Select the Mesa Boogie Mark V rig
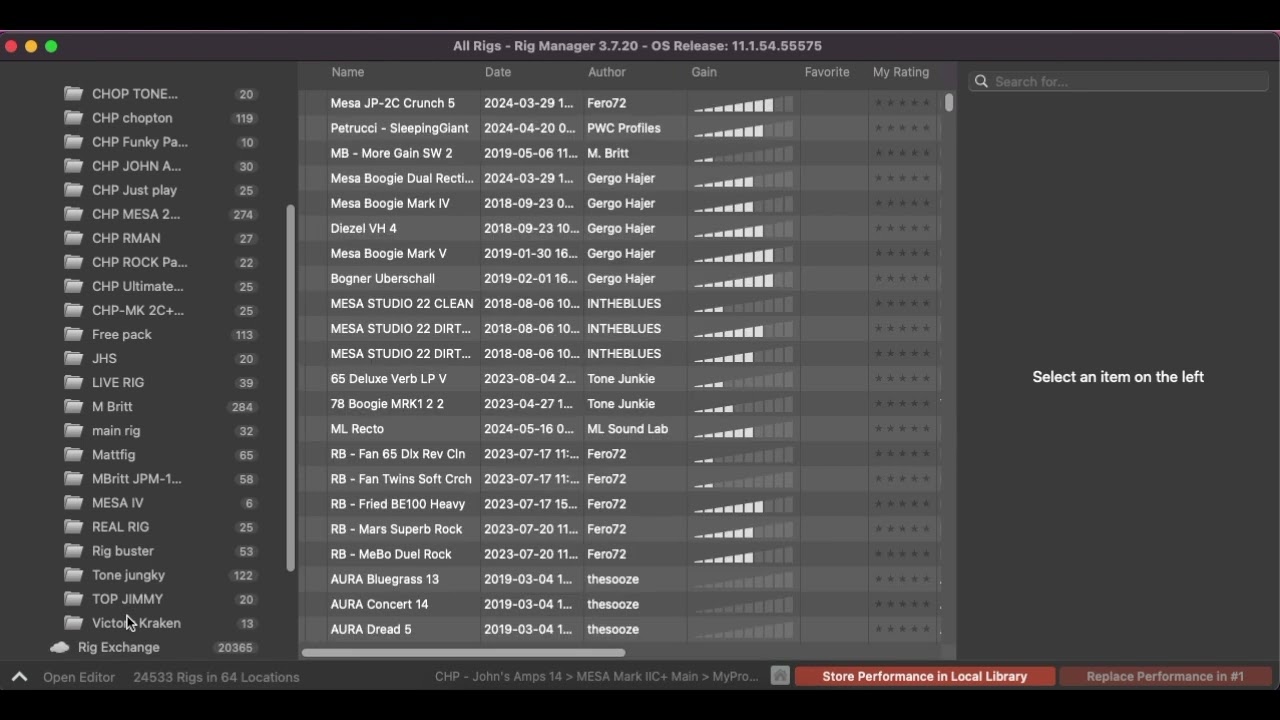 tap(389, 253)
